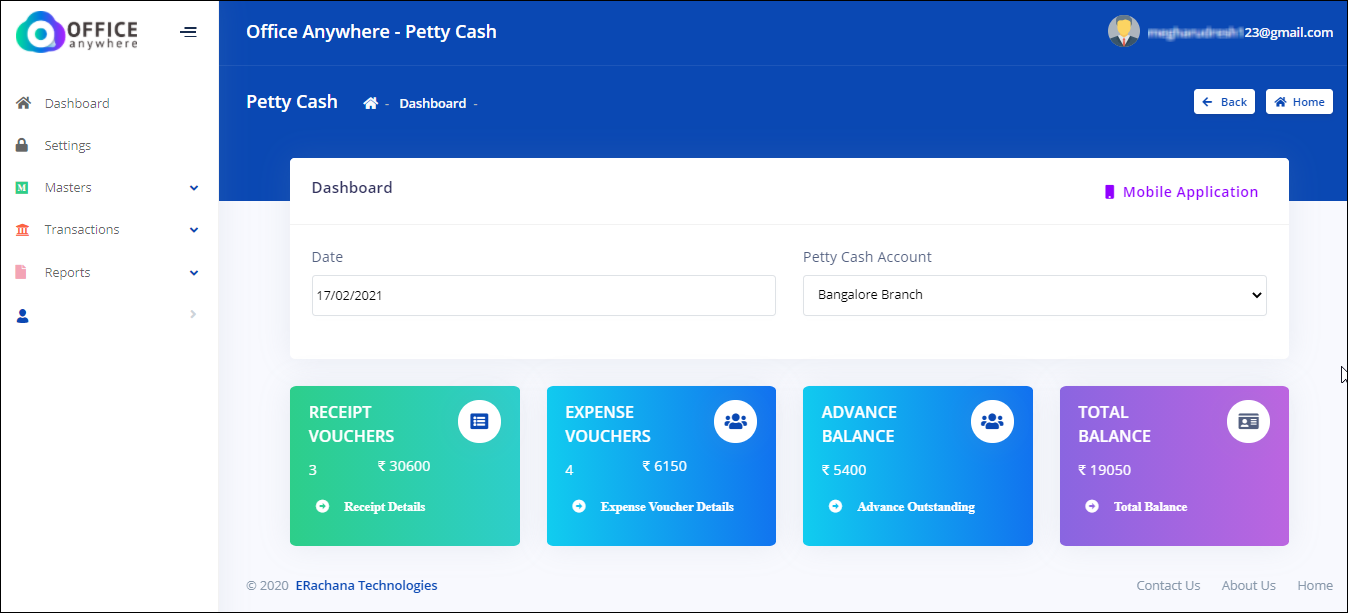Click the Advance Balance people icon
1348x613 pixels.
pyautogui.click(x=992, y=422)
